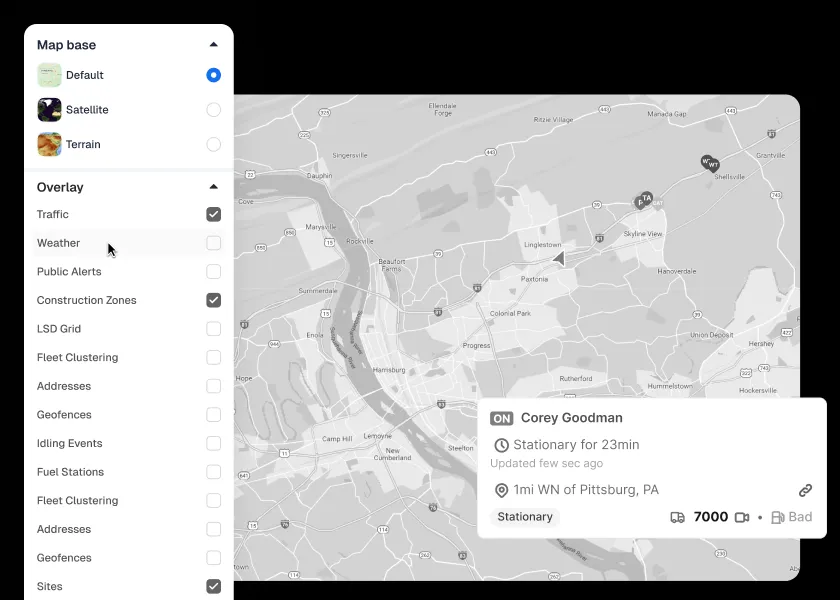840x600 pixels.
Task: Check Geofences box directly above Idling Events
Action: pos(213,415)
